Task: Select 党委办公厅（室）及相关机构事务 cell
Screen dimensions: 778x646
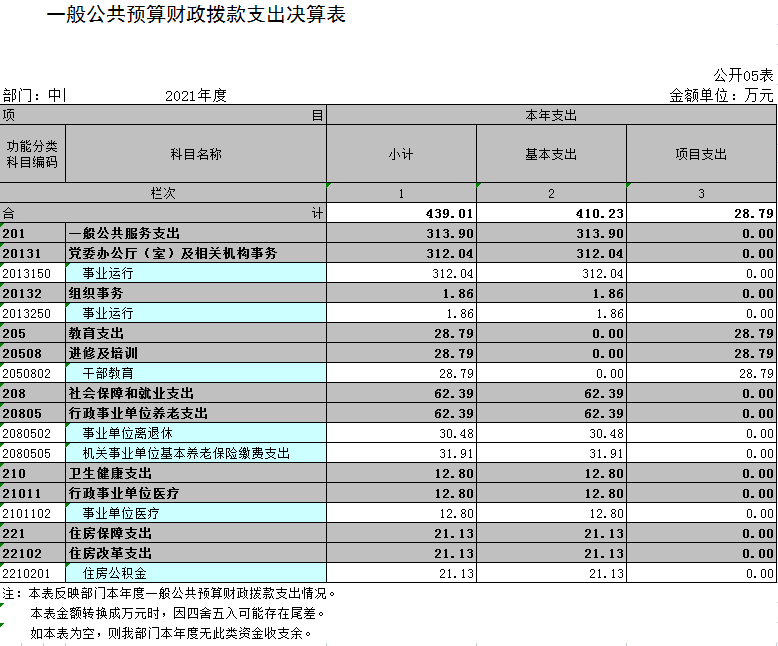Action: 196,253
